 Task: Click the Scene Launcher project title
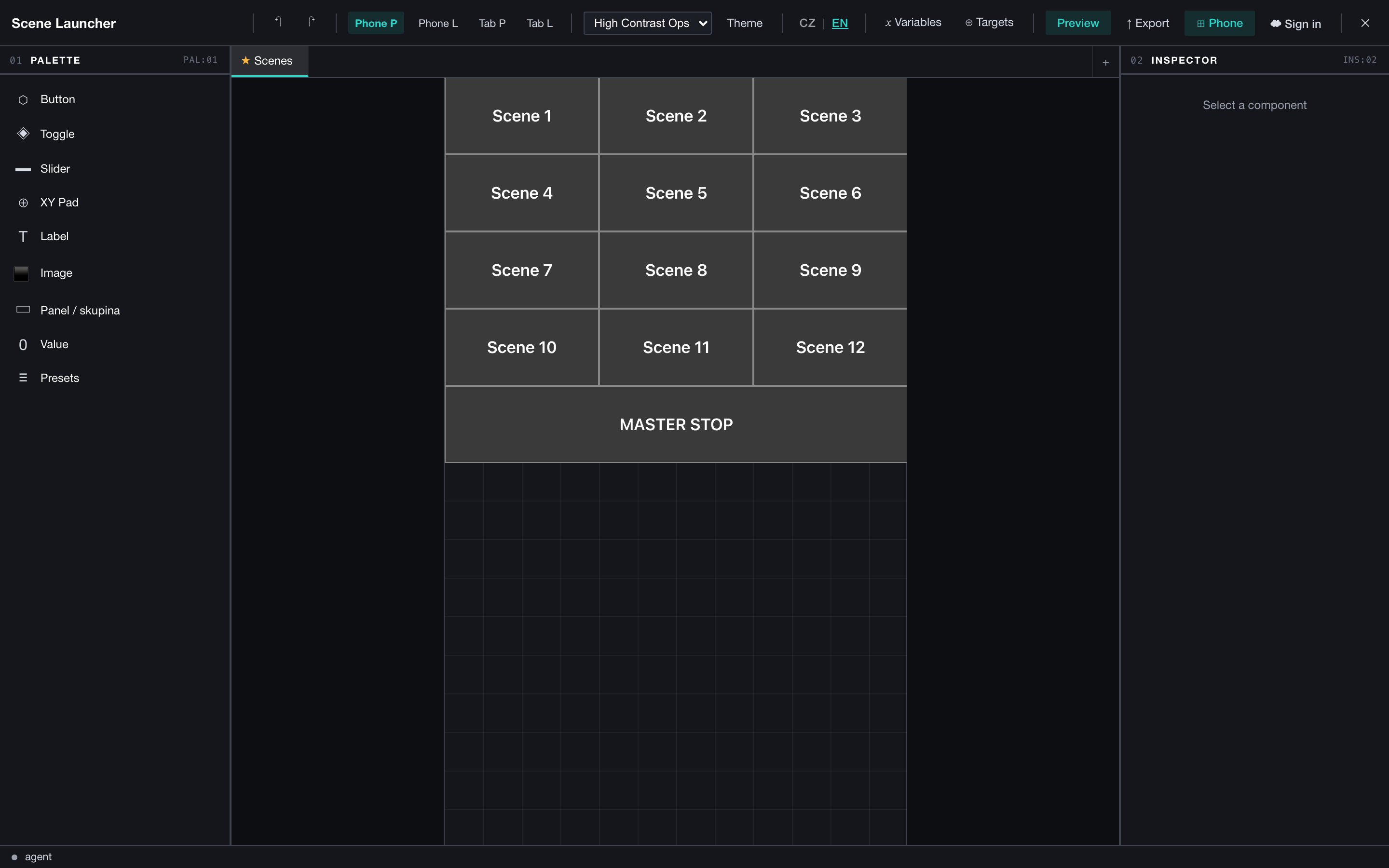tap(64, 24)
